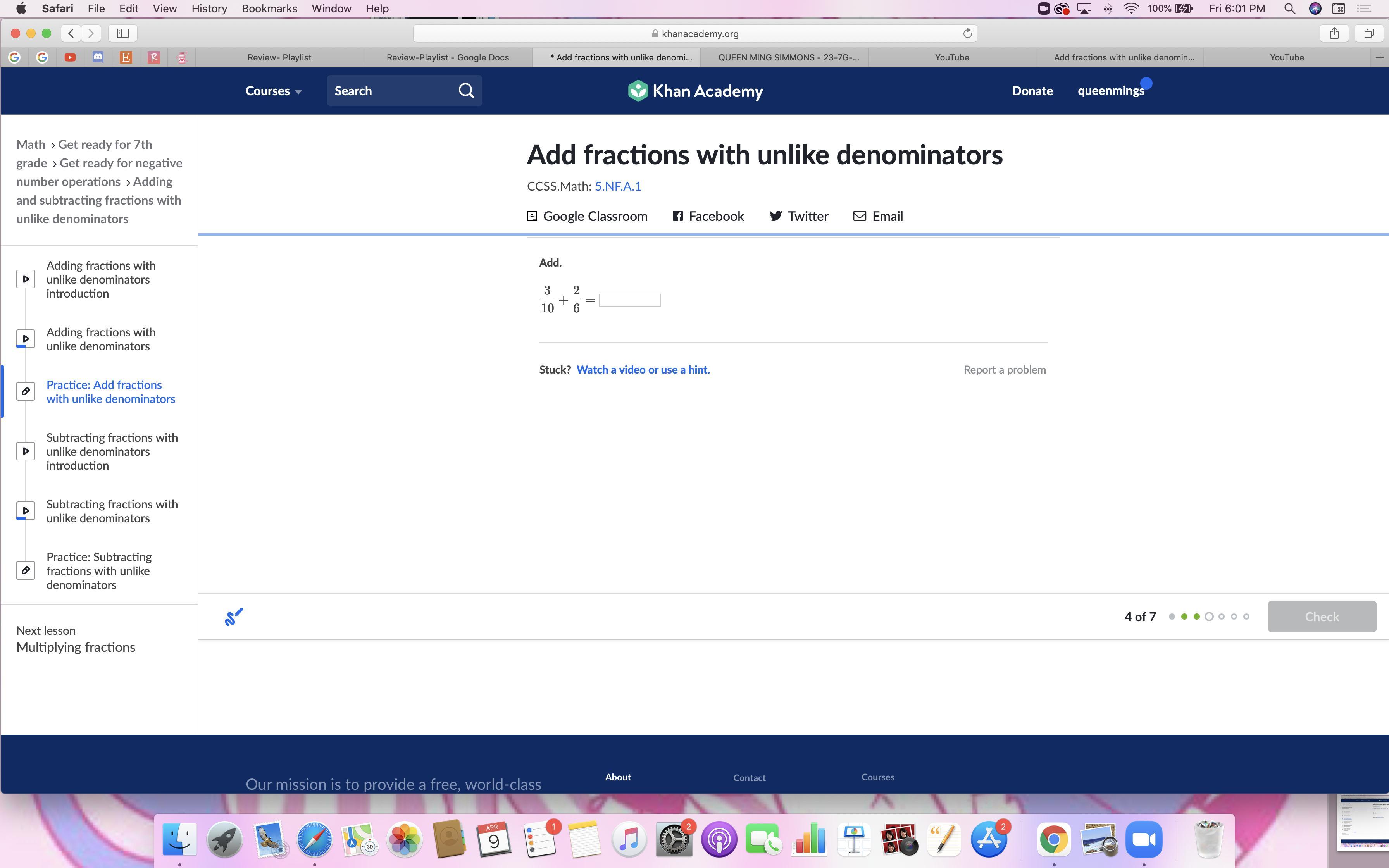
Task: Click the Khan Academy search magnifier icon
Action: [466, 91]
